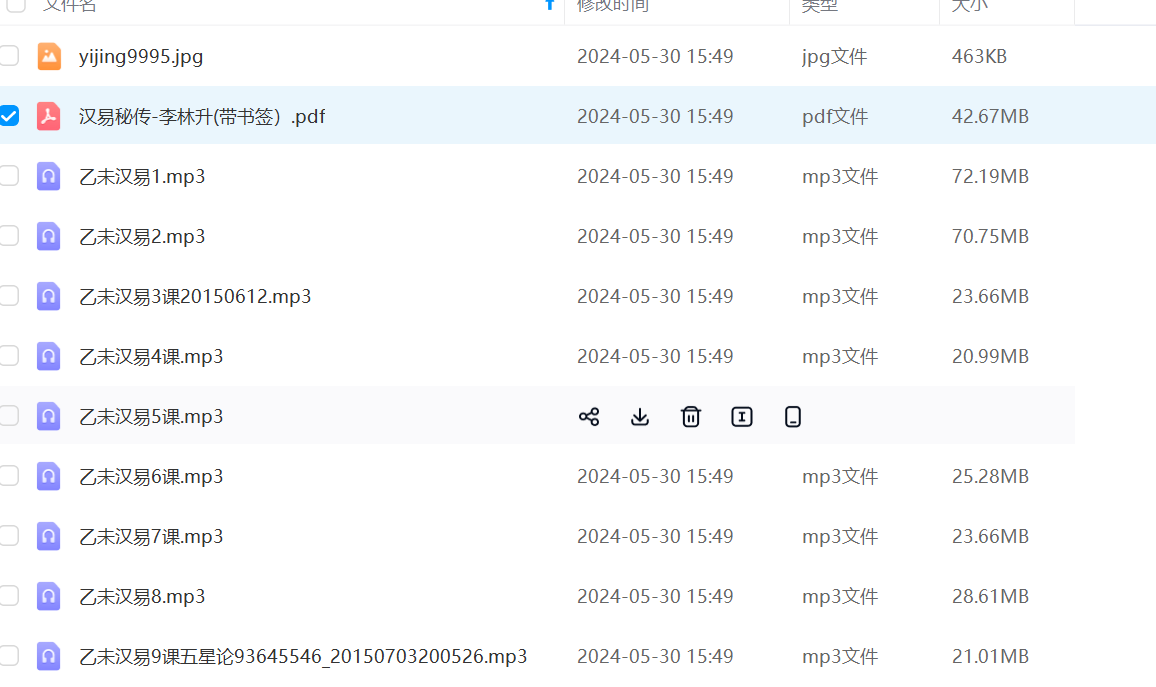Screen dimensions: 1156x687
Task: Click the red PDF icon for 汉易秘传-李林升
Action: pyautogui.click(x=49, y=117)
